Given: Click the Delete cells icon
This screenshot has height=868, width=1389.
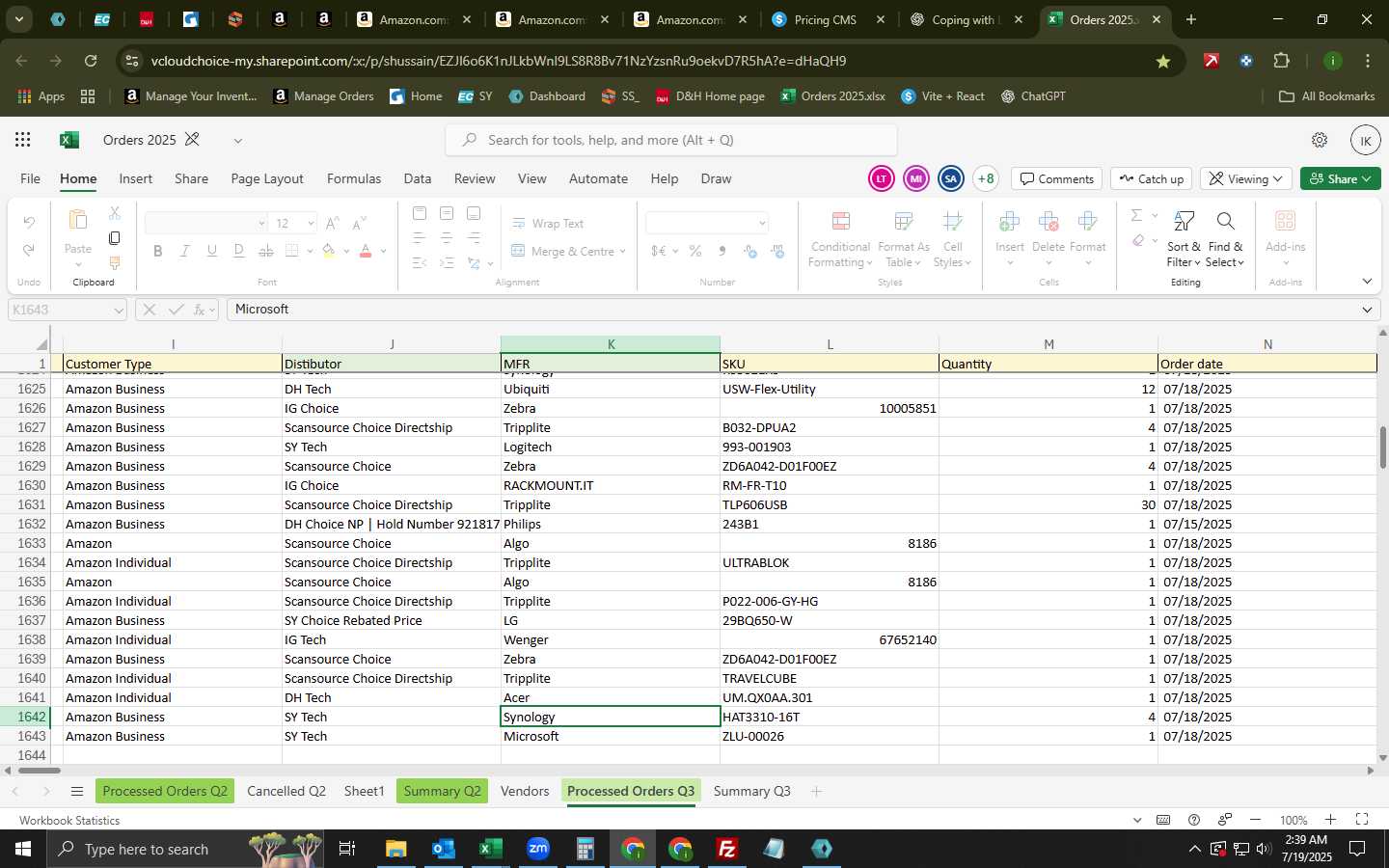Looking at the screenshot, I should [x=1049, y=222].
